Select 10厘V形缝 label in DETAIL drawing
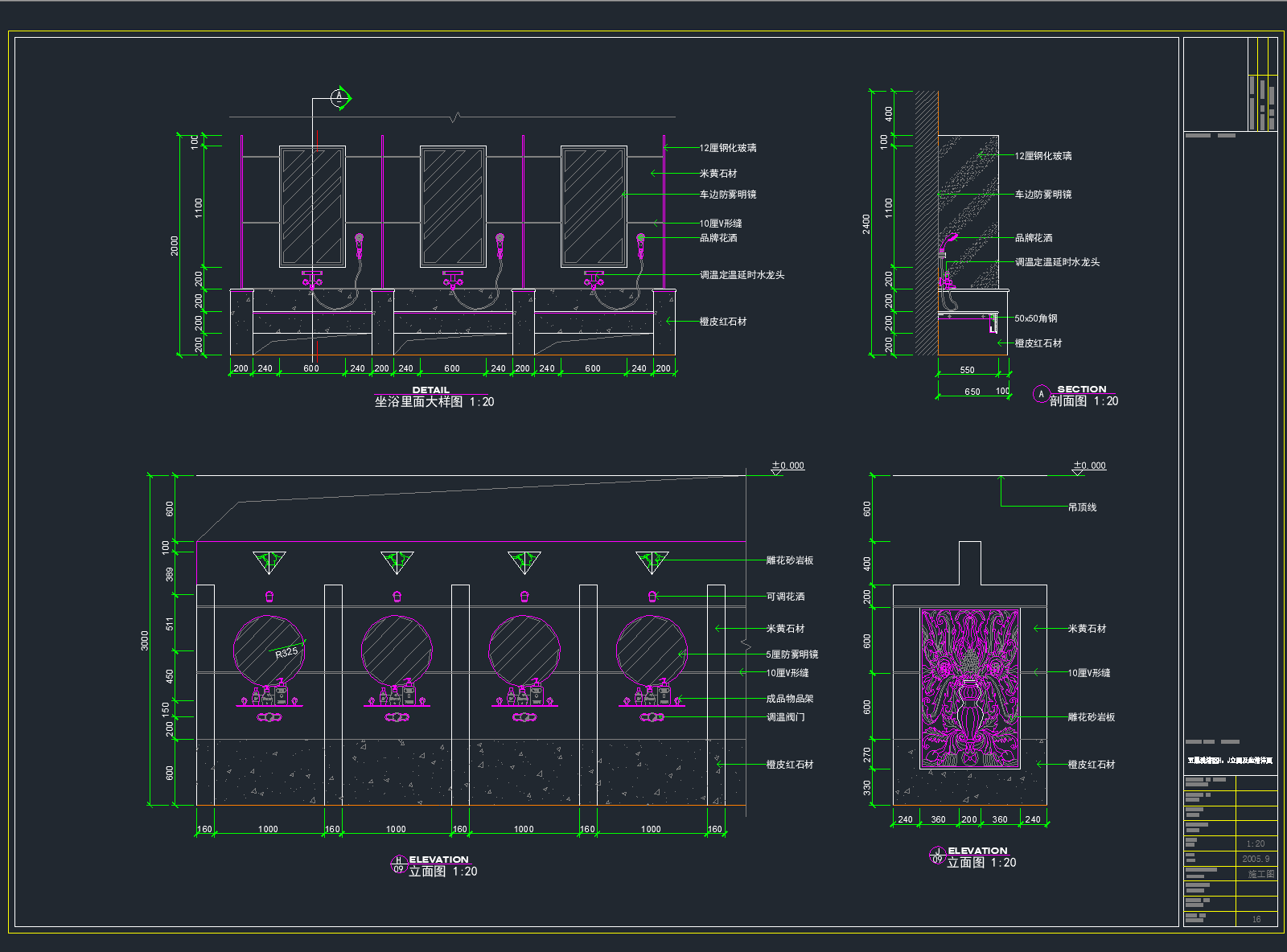This screenshot has width=1287, height=952. click(721, 224)
